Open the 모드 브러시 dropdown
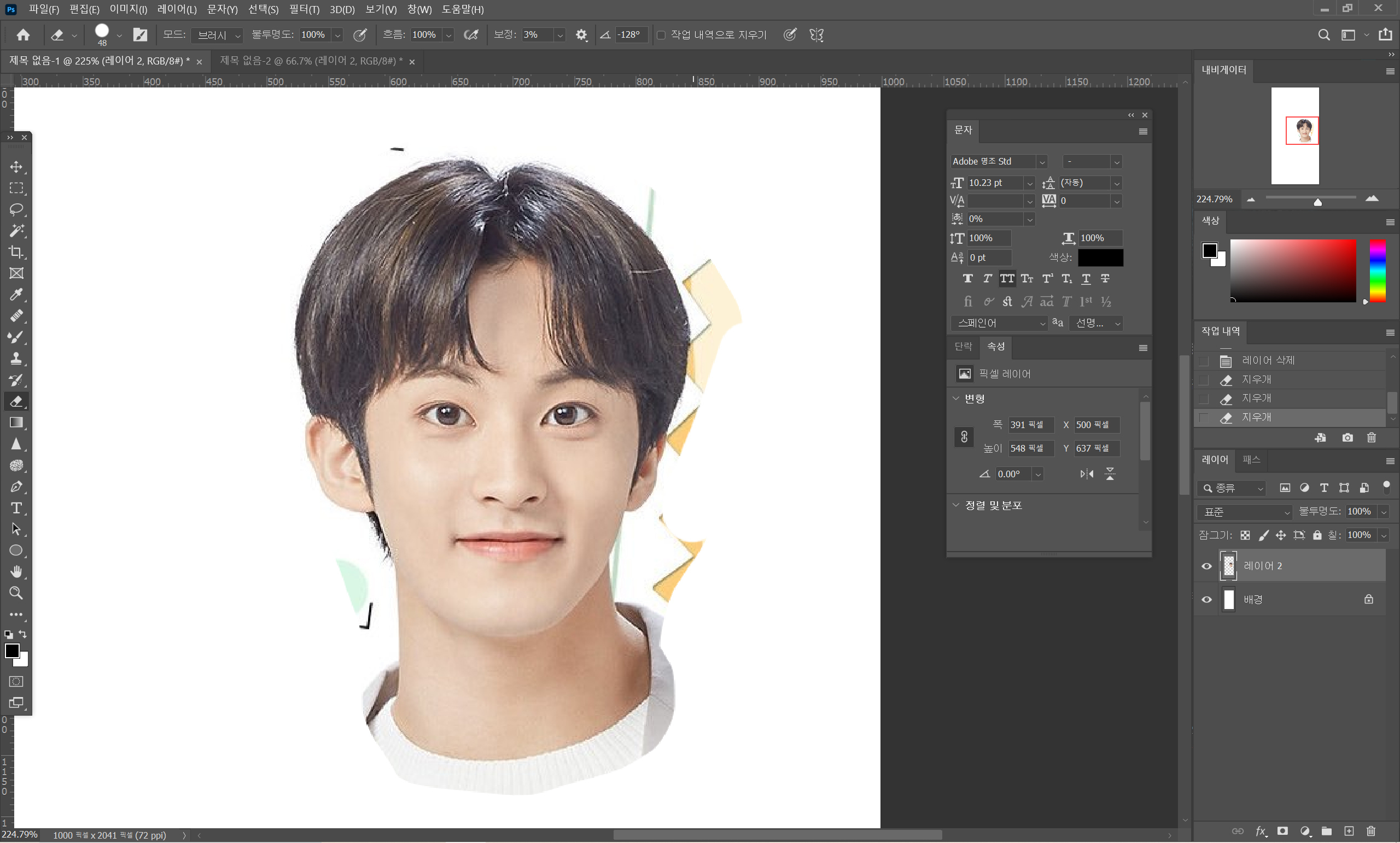The width and height of the screenshot is (1400, 843). click(218, 35)
